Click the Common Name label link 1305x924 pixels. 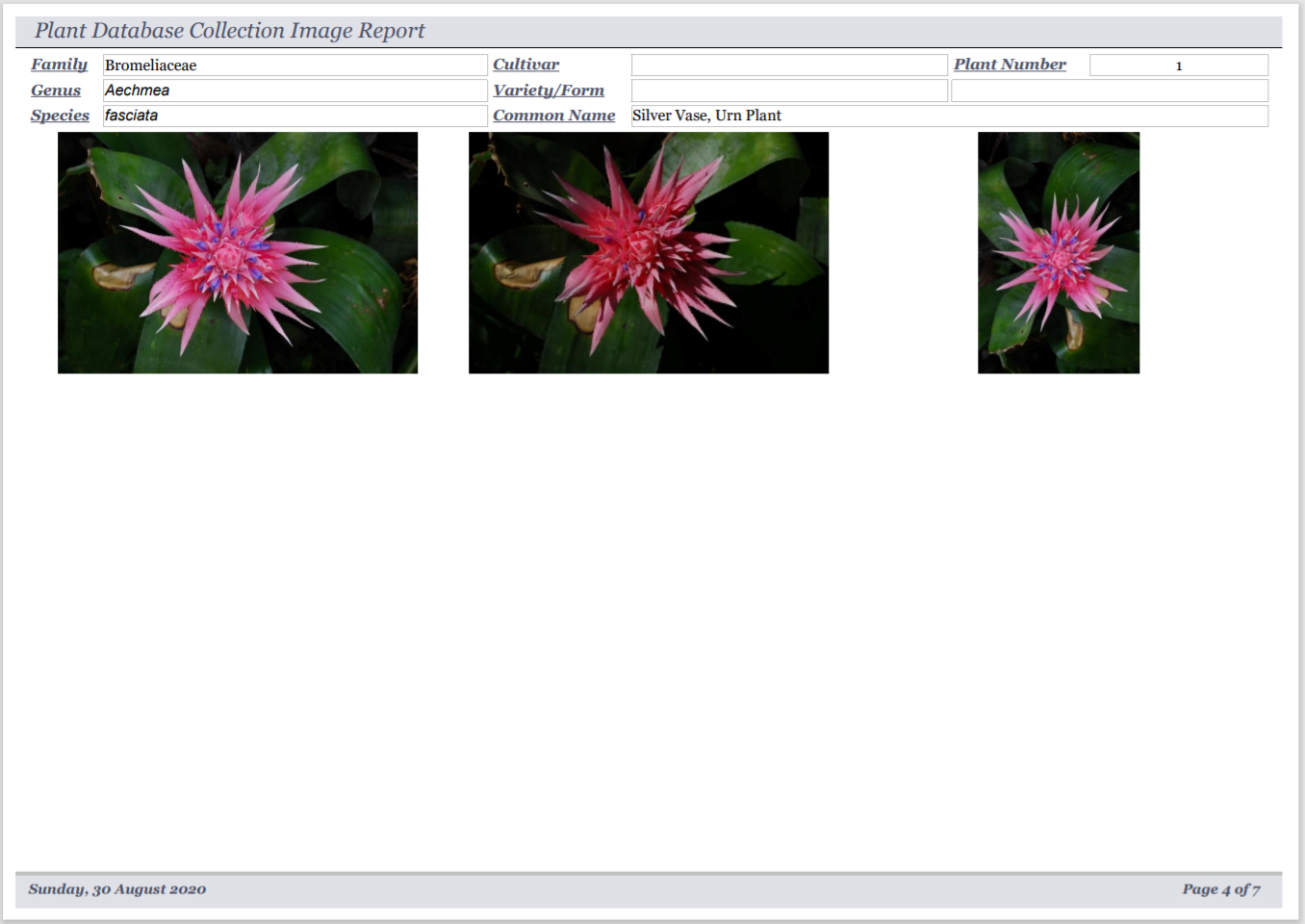point(553,115)
